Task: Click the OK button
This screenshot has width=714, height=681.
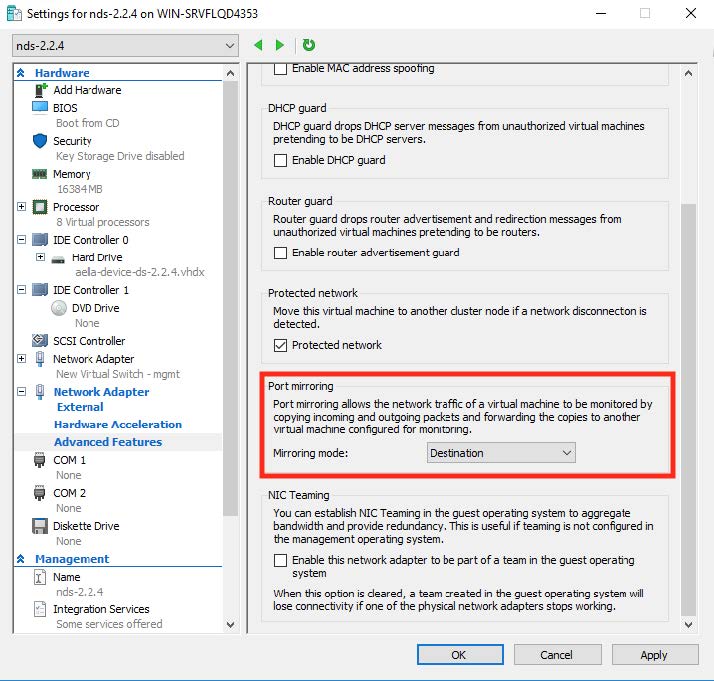Action: (x=458, y=655)
